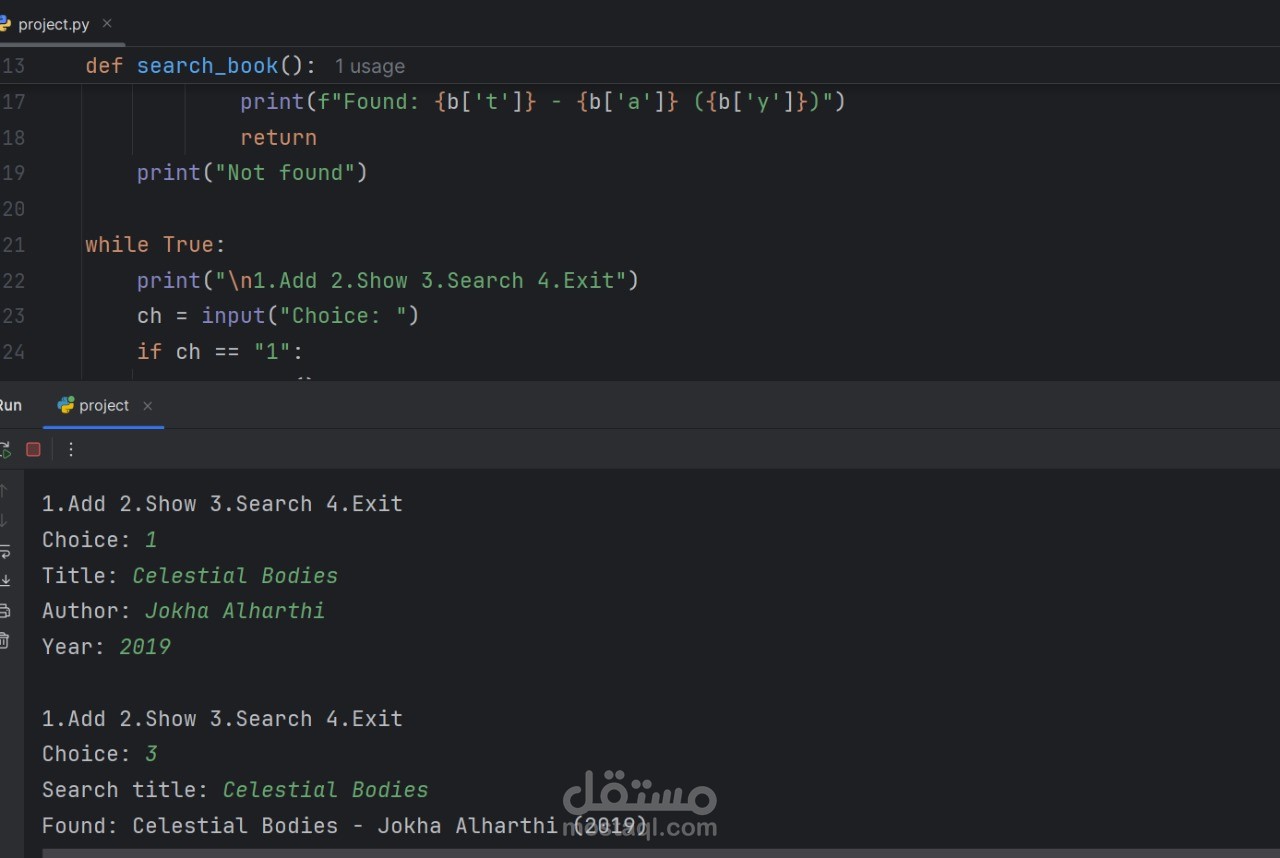Screen dimensions: 1280x858
Task: Open the Run tool window label
Action: [10, 405]
